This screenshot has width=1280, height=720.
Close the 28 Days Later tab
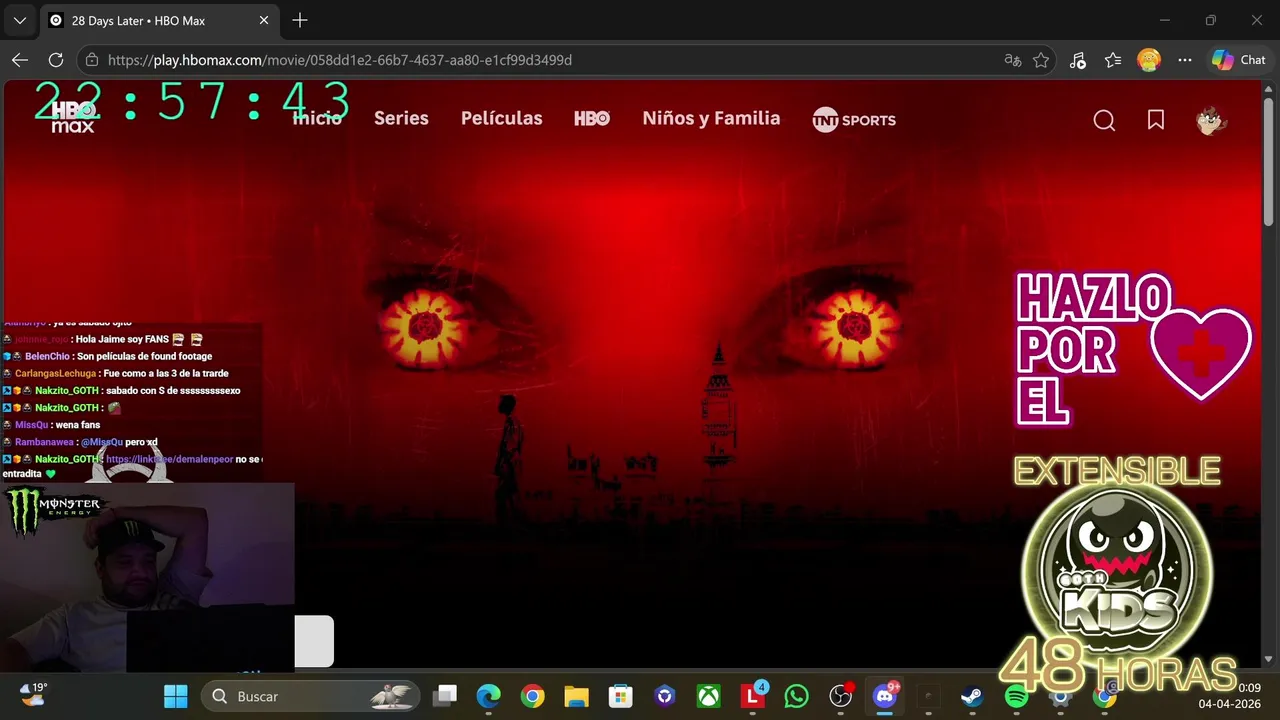click(x=264, y=20)
